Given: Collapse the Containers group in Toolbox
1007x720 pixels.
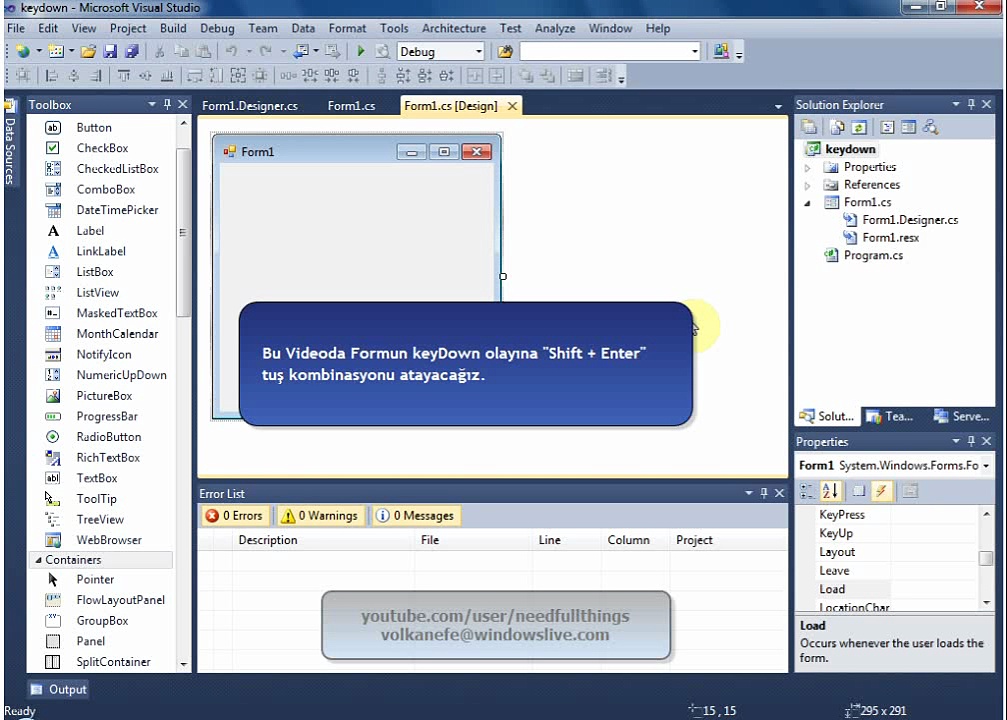Looking at the screenshot, I should tap(38, 560).
